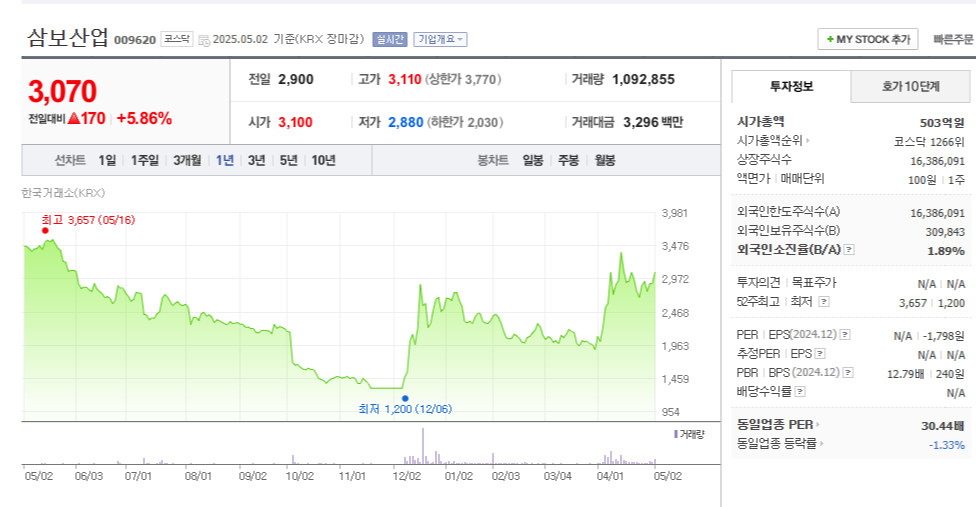Switch to the 호가10단계 tab
The image size is (976, 507).
pyautogui.click(x=910, y=86)
